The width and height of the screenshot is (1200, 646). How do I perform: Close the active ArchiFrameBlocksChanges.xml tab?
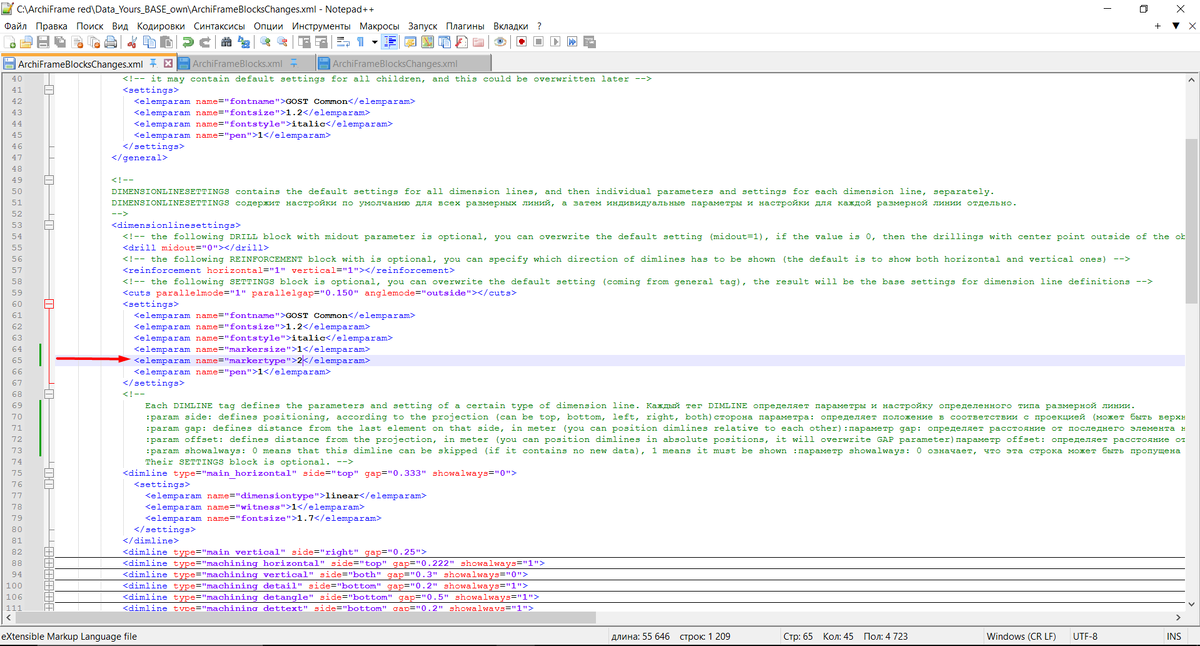pos(168,63)
